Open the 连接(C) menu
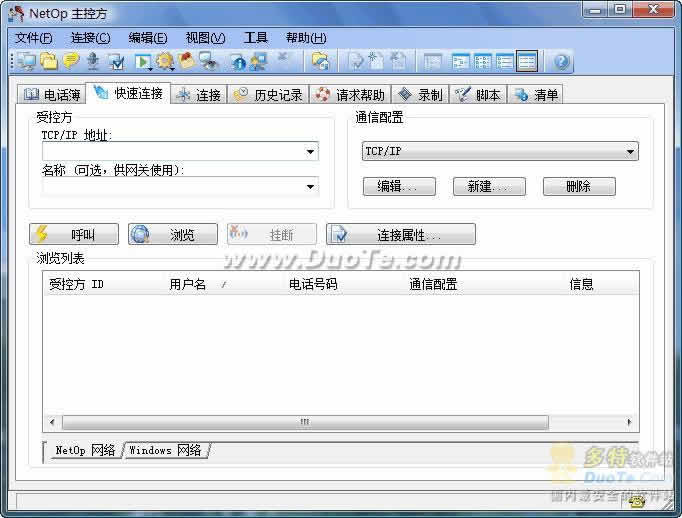The width and height of the screenshot is (682, 518). (x=90, y=38)
